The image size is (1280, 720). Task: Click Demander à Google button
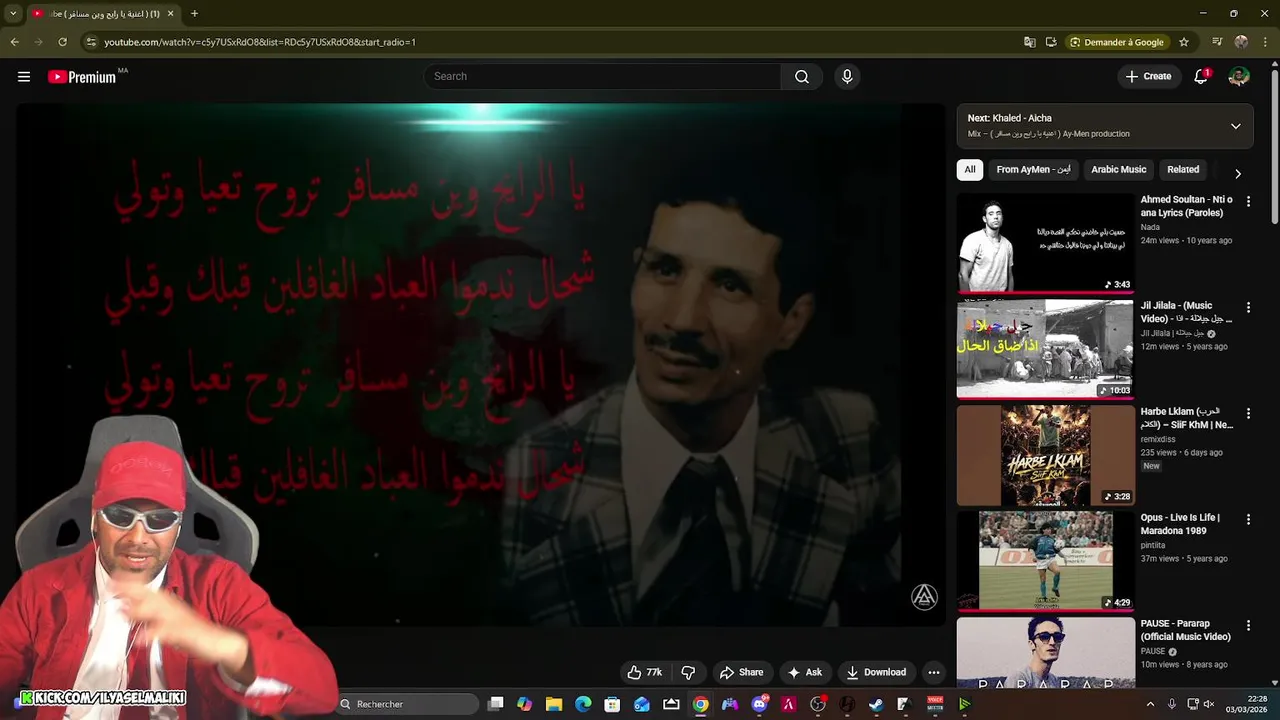[1117, 42]
